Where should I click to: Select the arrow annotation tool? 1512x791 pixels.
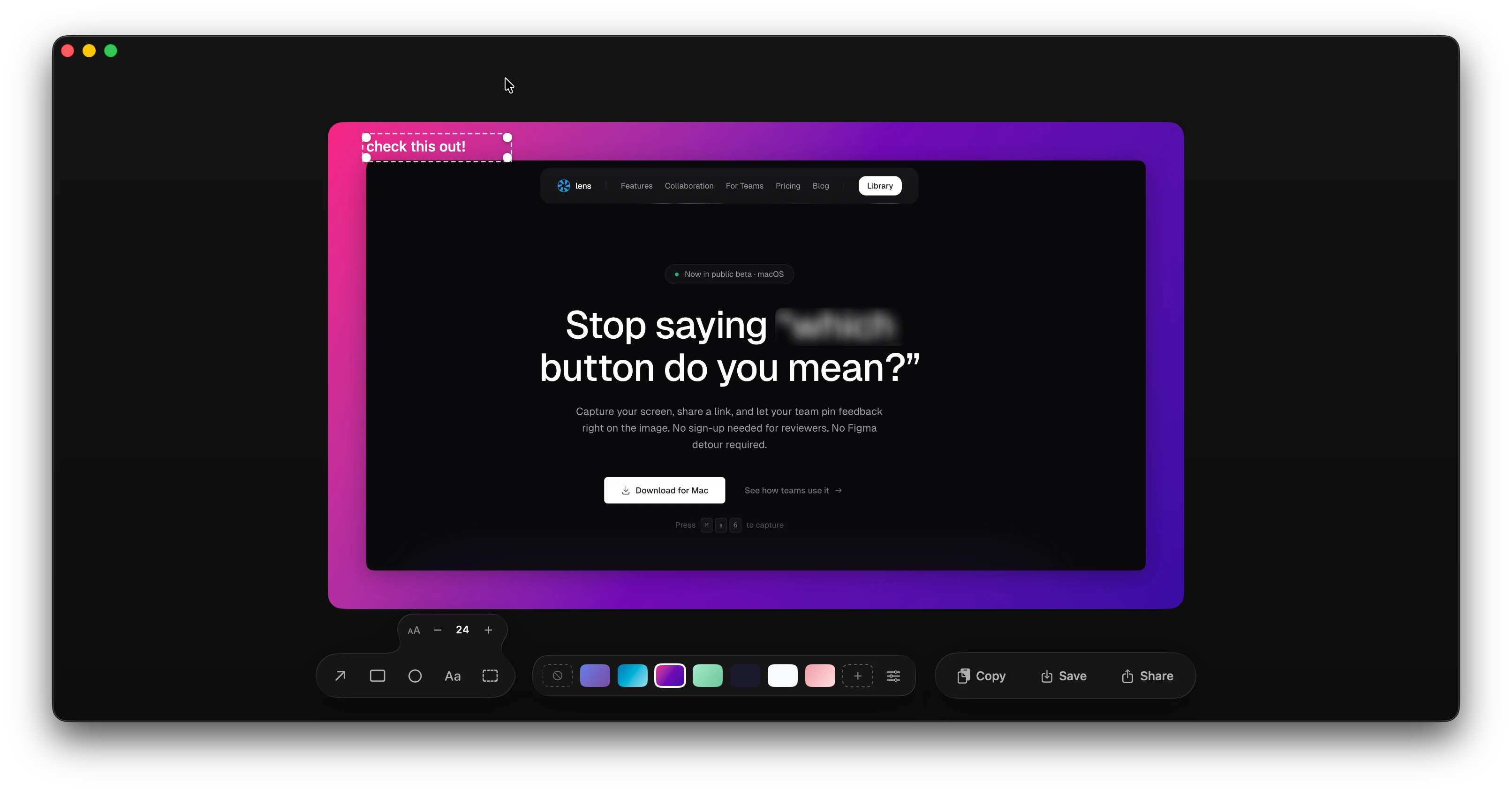(340, 676)
